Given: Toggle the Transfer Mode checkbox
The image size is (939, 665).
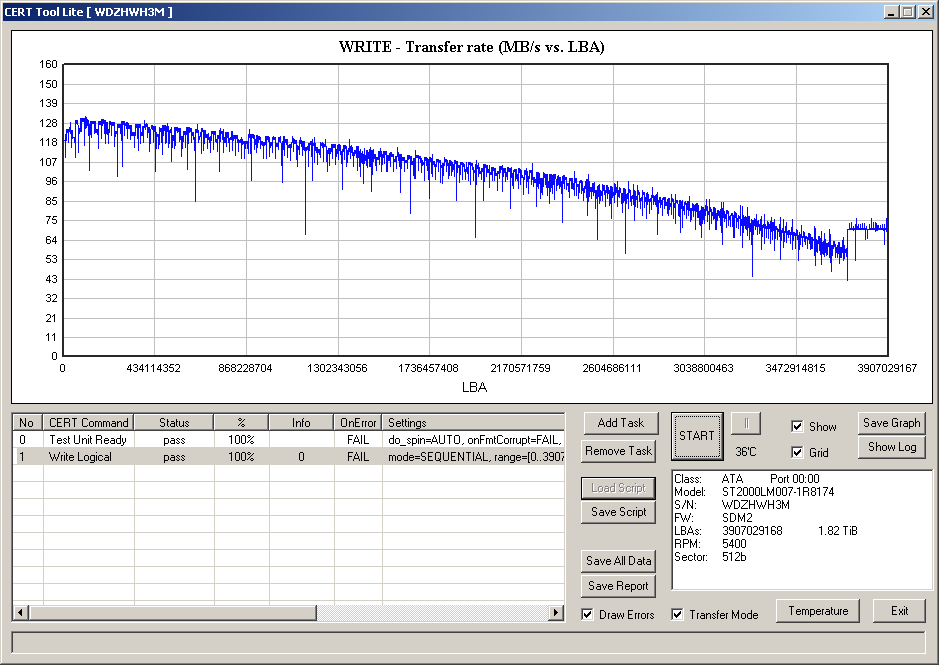Looking at the screenshot, I should pyautogui.click(x=677, y=614).
